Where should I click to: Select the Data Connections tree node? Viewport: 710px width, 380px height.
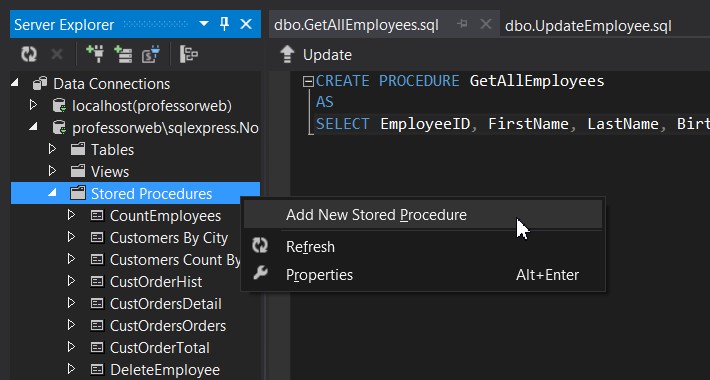pyautogui.click(x=112, y=84)
